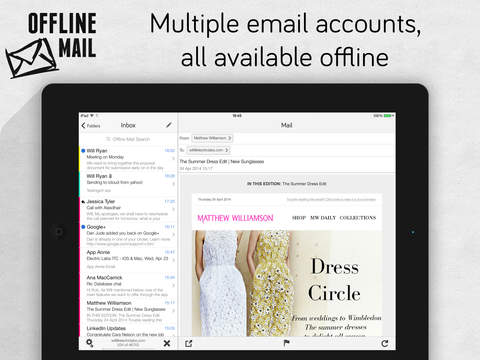480x360 pixels.
Task: Go back to Folders list
Action: click(x=91, y=126)
